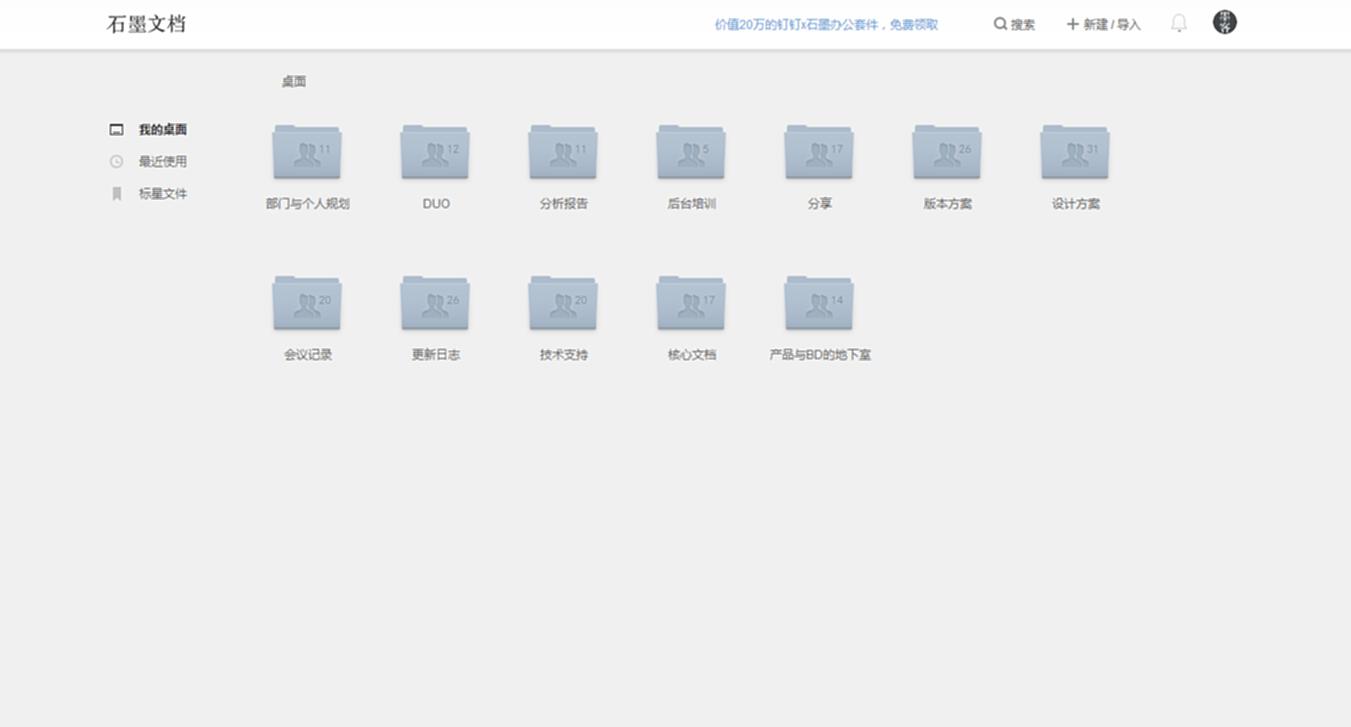Open the 产品与BD的地下室 folder icon

point(819,303)
